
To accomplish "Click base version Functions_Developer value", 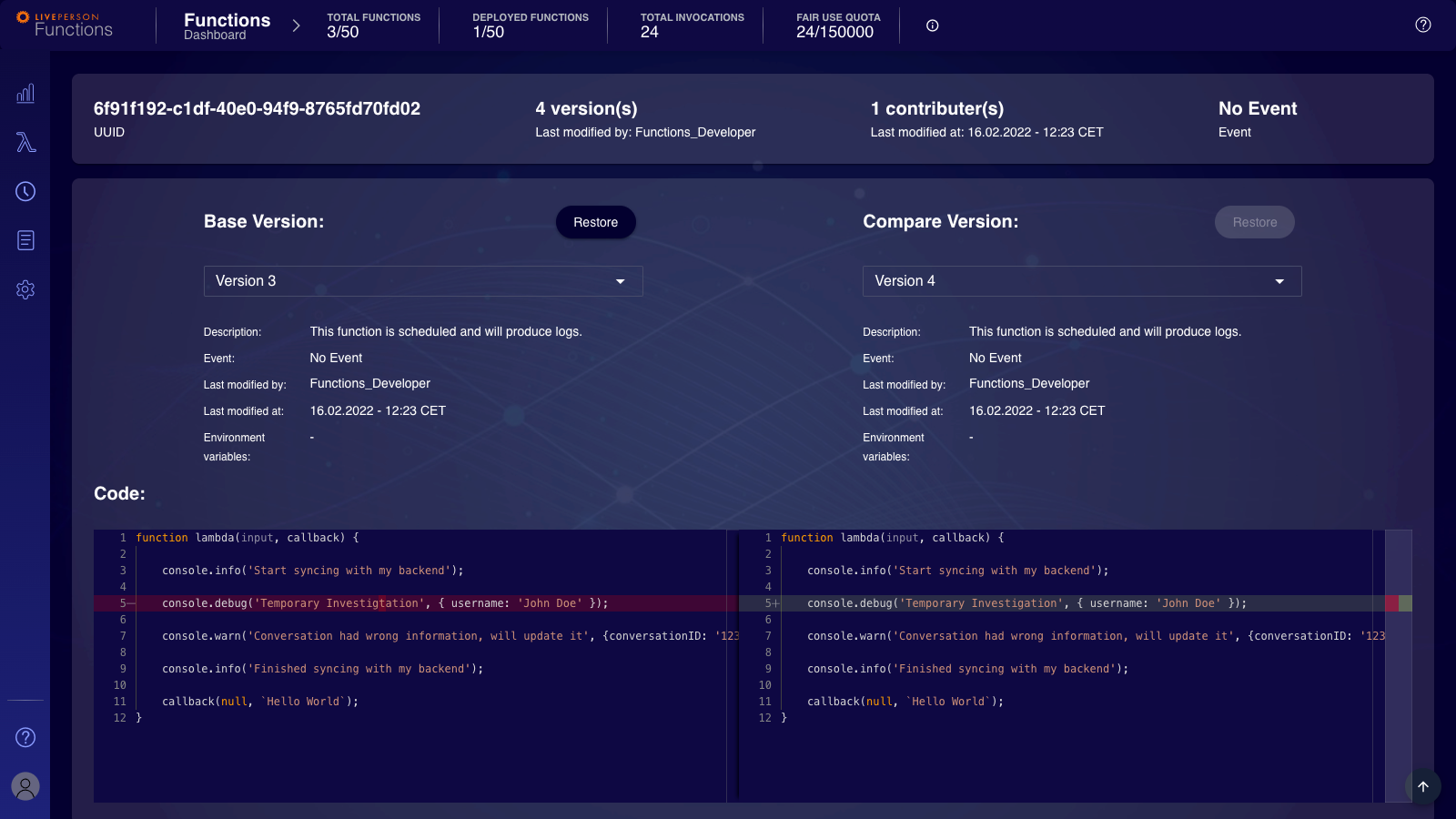I will coord(370,383).
